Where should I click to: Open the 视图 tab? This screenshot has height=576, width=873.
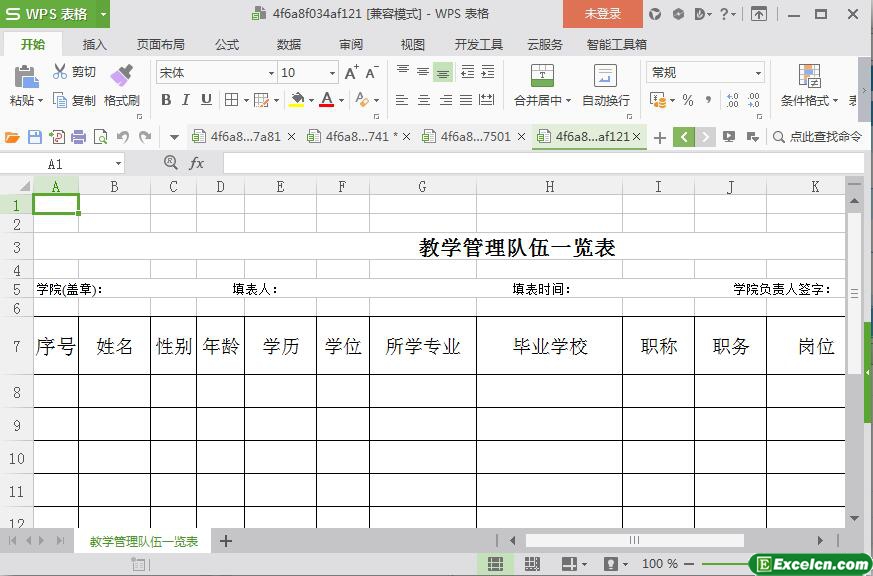click(413, 45)
